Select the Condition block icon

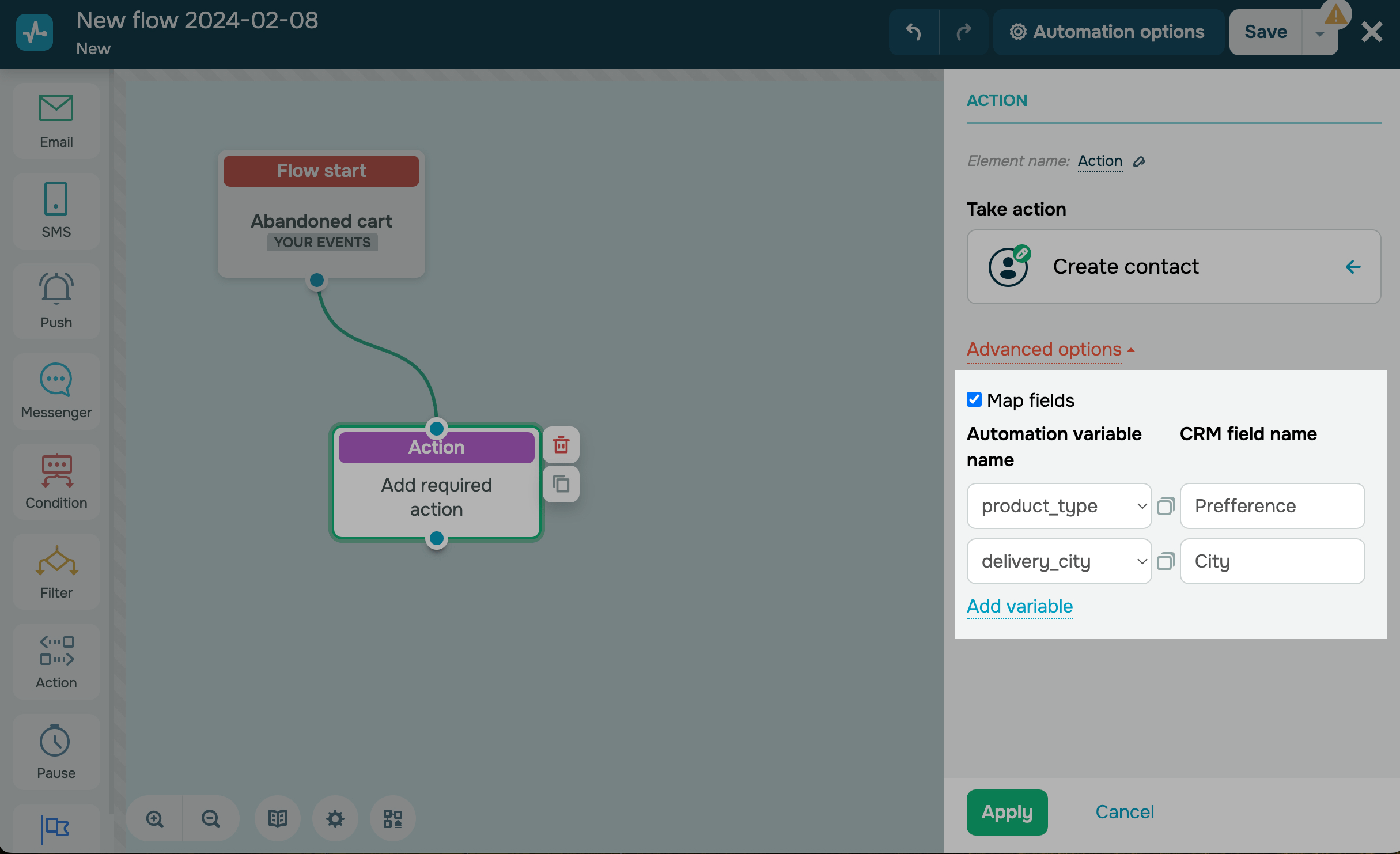tap(56, 481)
